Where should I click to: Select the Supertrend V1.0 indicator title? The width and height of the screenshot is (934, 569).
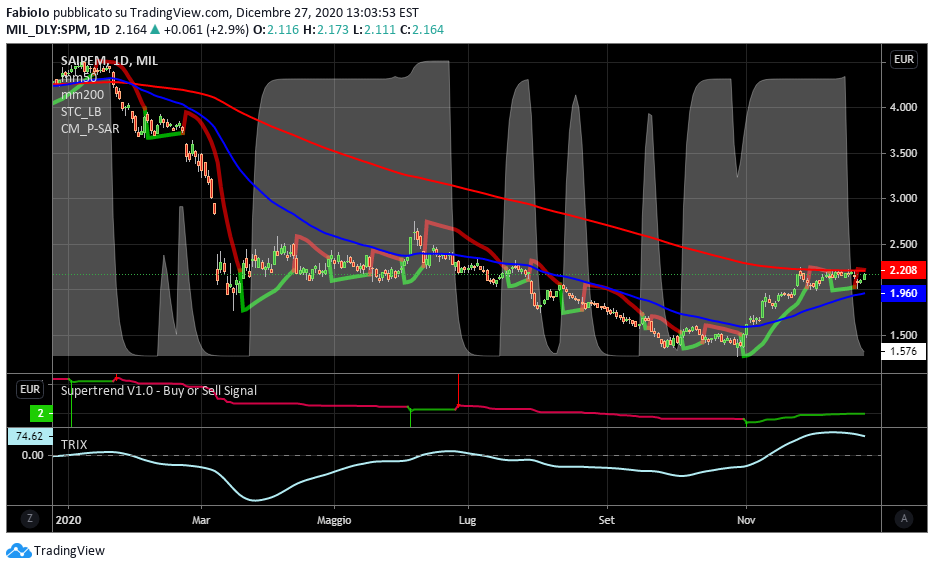coord(158,390)
